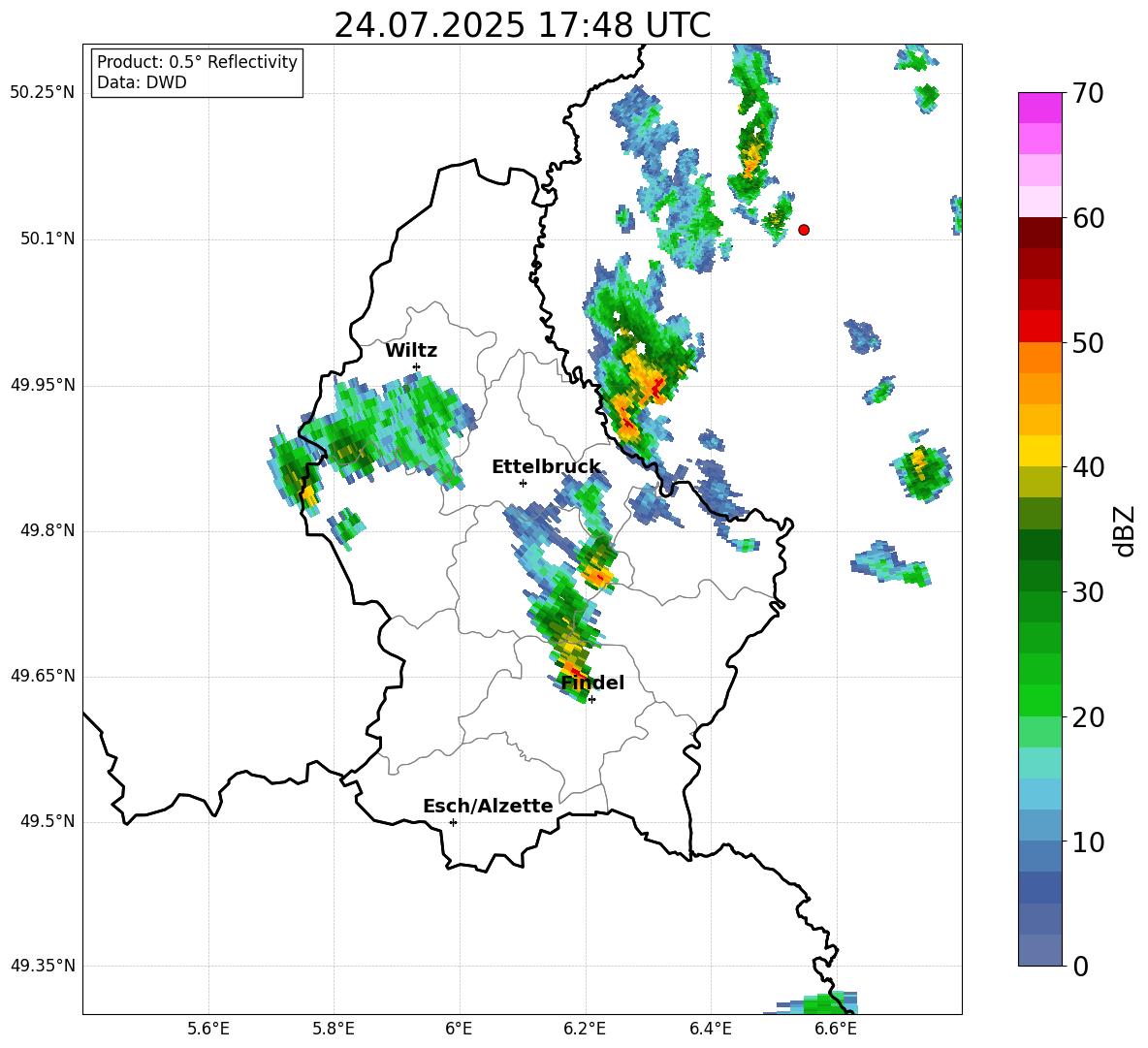Click the 30 value on colorbar
1148x1048 pixels.
[1088, 592]
